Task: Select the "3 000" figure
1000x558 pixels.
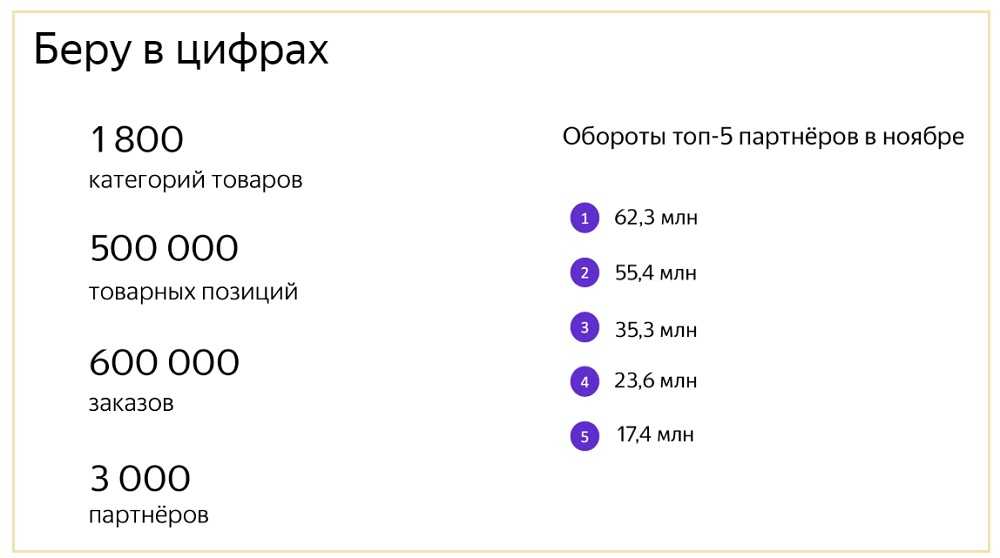Action: coord(140,479)
